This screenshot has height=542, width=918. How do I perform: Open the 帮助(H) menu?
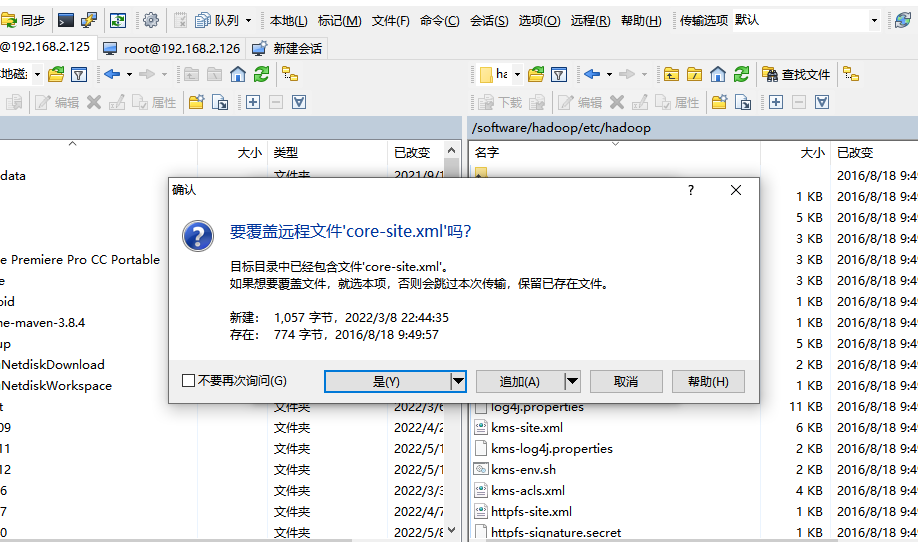tap(641, 21)
